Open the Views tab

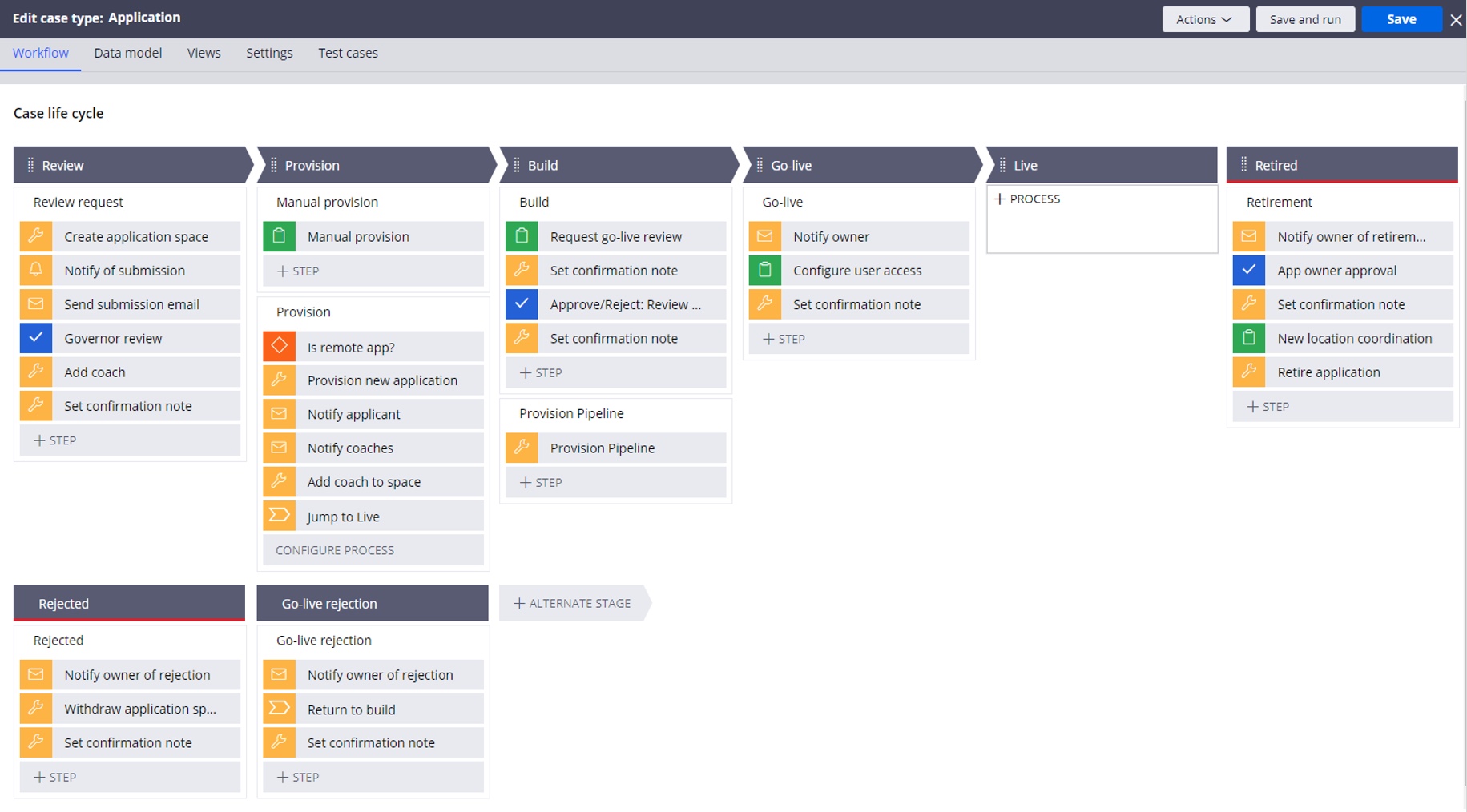[x=204, y=53]
